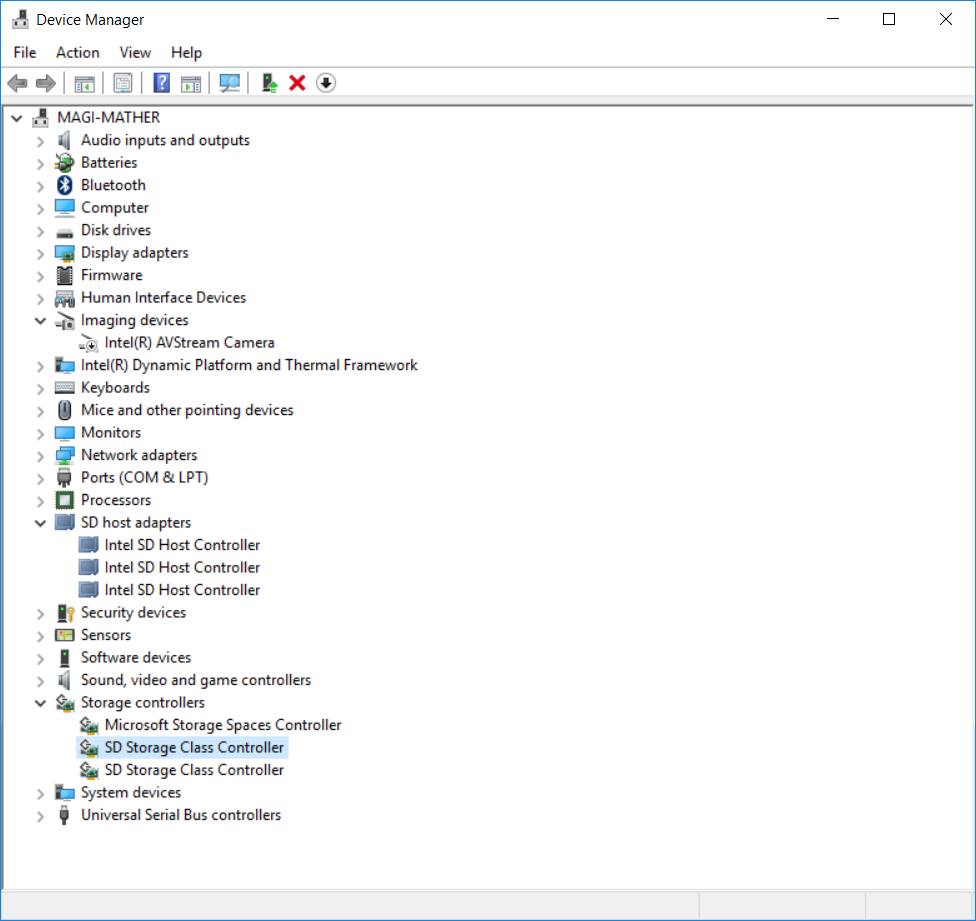Click the Action Pane toolbar icon
Screen dimensions: 976x921
pos(190,83)
